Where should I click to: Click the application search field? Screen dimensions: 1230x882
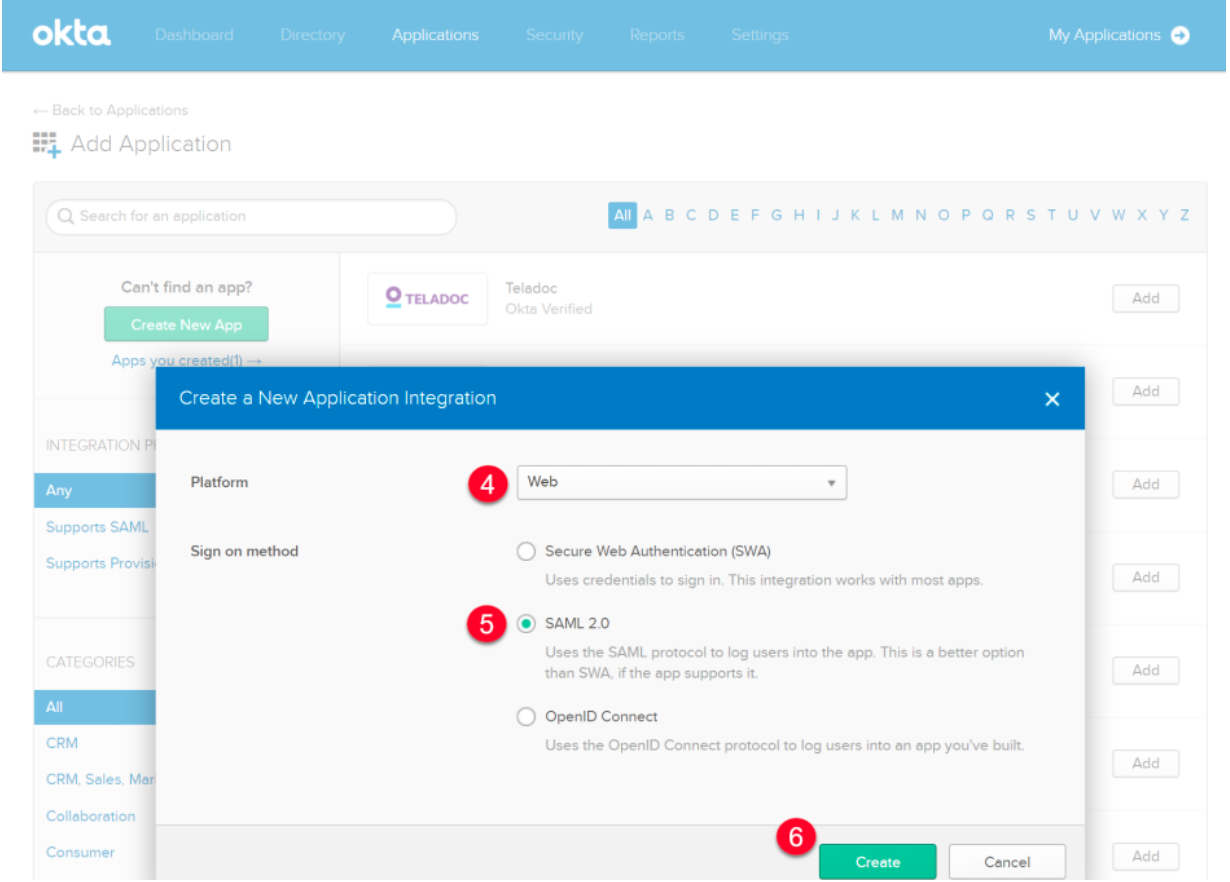250,216
